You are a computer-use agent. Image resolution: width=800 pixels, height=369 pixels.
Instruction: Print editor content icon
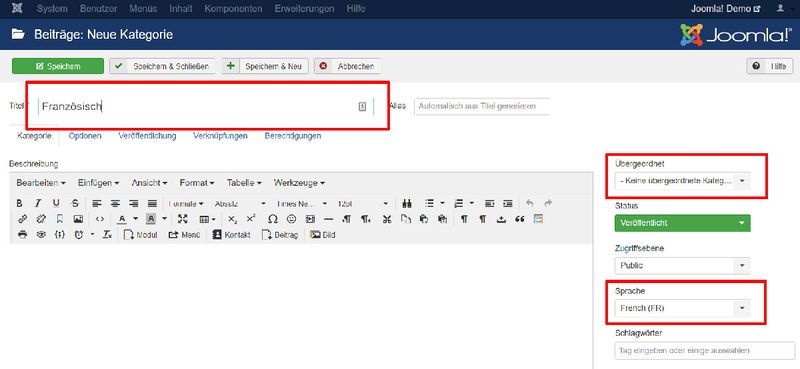(x=22, y=235)
